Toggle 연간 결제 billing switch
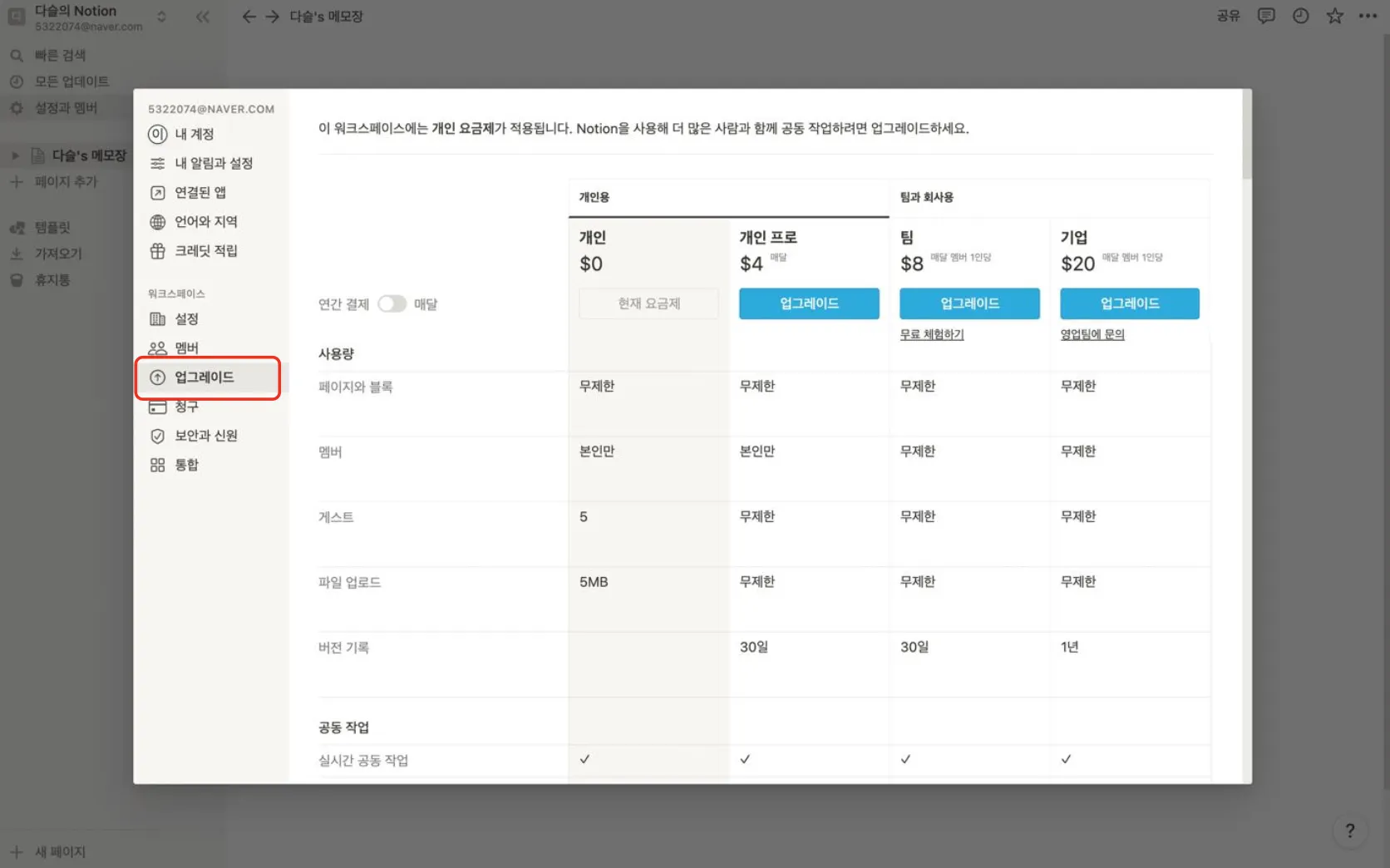Screen dimensions: 1390x868 pos(392,304)
